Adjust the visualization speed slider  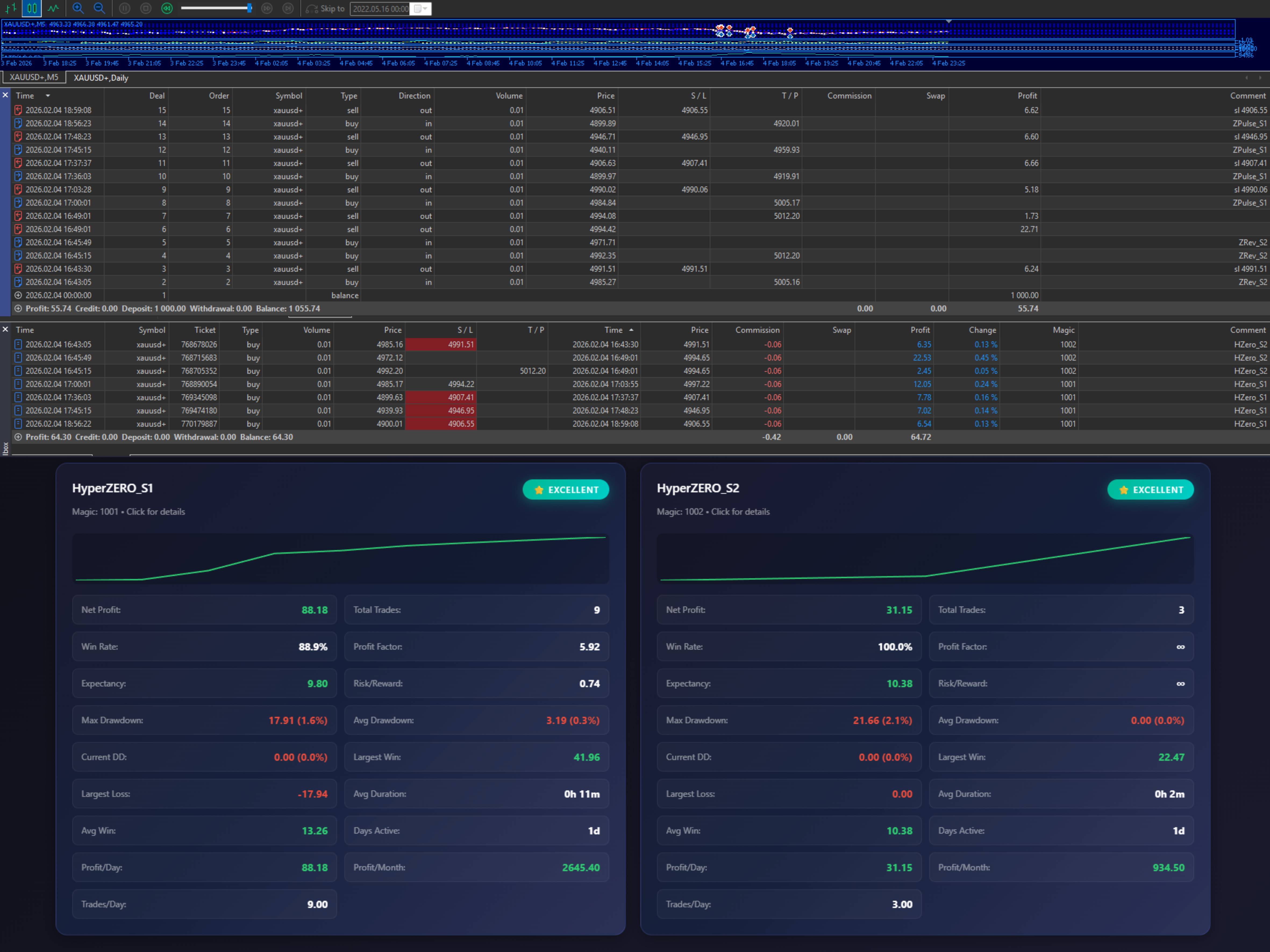pos(249,8)
